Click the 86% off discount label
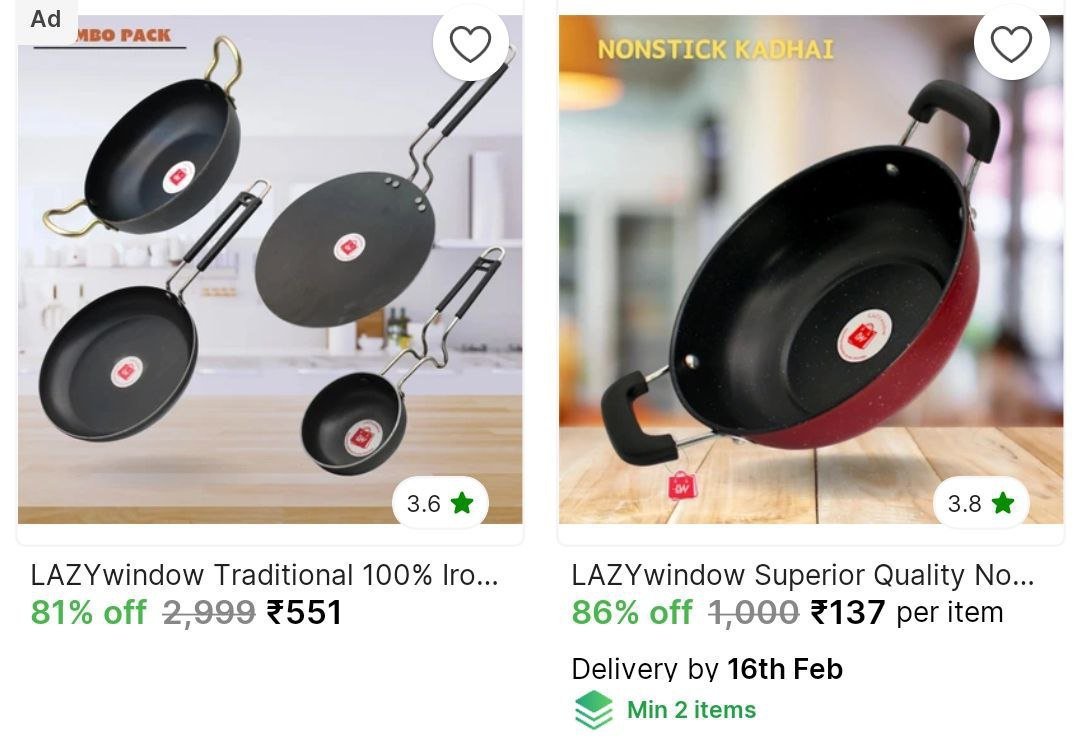The width and height of the screenshot is (1080, 739). point(631,612)
